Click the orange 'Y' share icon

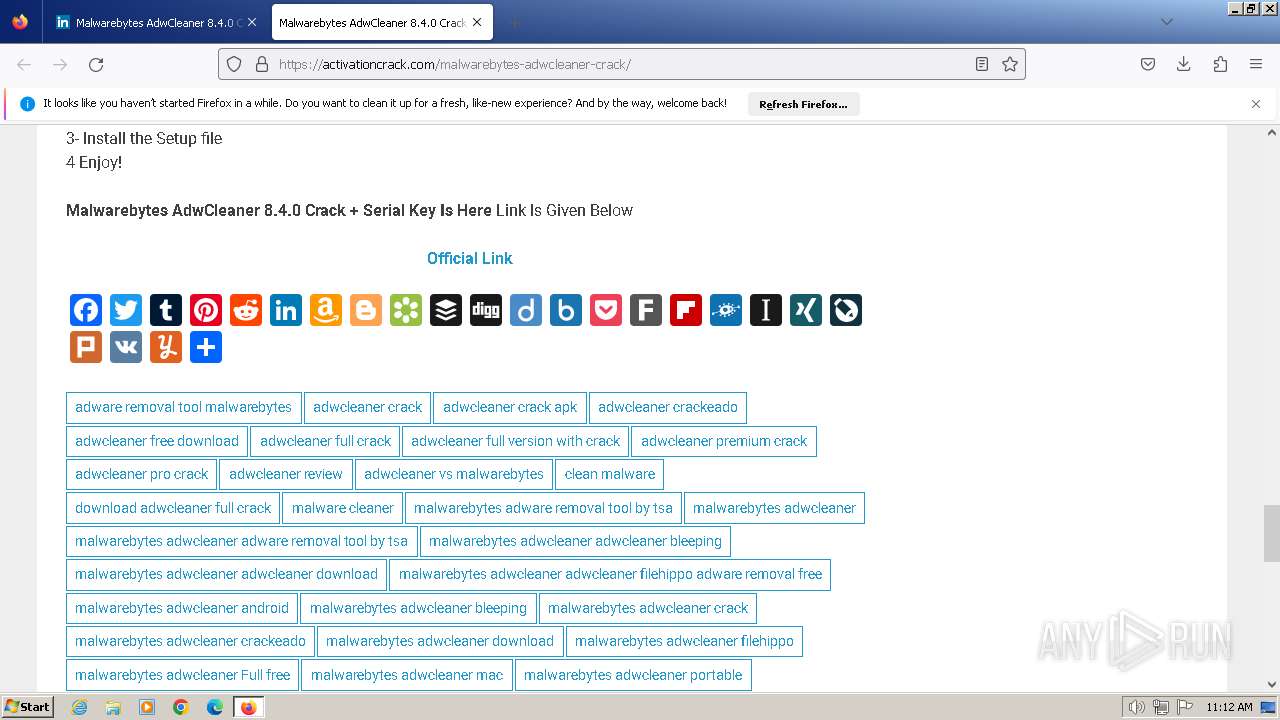point(166,347)
